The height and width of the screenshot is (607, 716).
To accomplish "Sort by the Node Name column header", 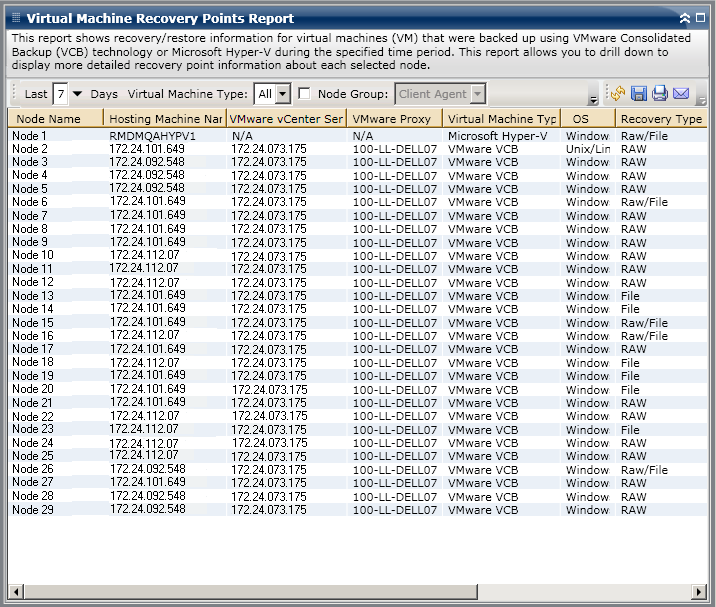I will tap(55, 119).
